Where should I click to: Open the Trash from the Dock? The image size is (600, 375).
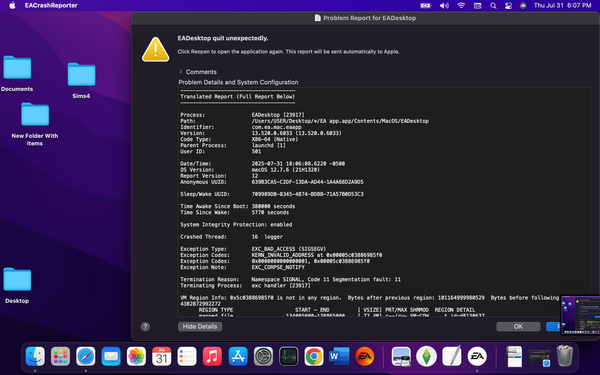[x=564, y=356]
